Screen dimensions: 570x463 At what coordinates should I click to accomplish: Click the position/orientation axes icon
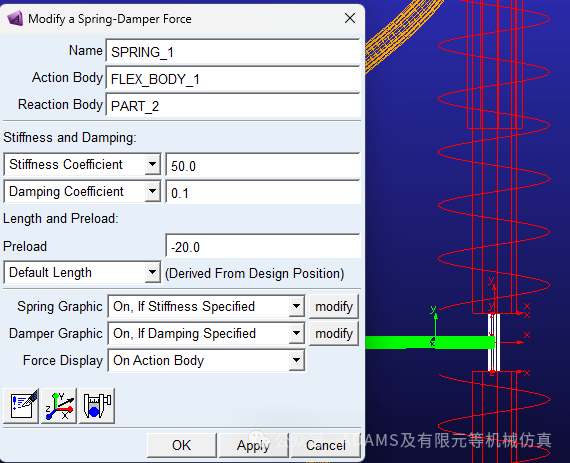[x=59, y=406]
